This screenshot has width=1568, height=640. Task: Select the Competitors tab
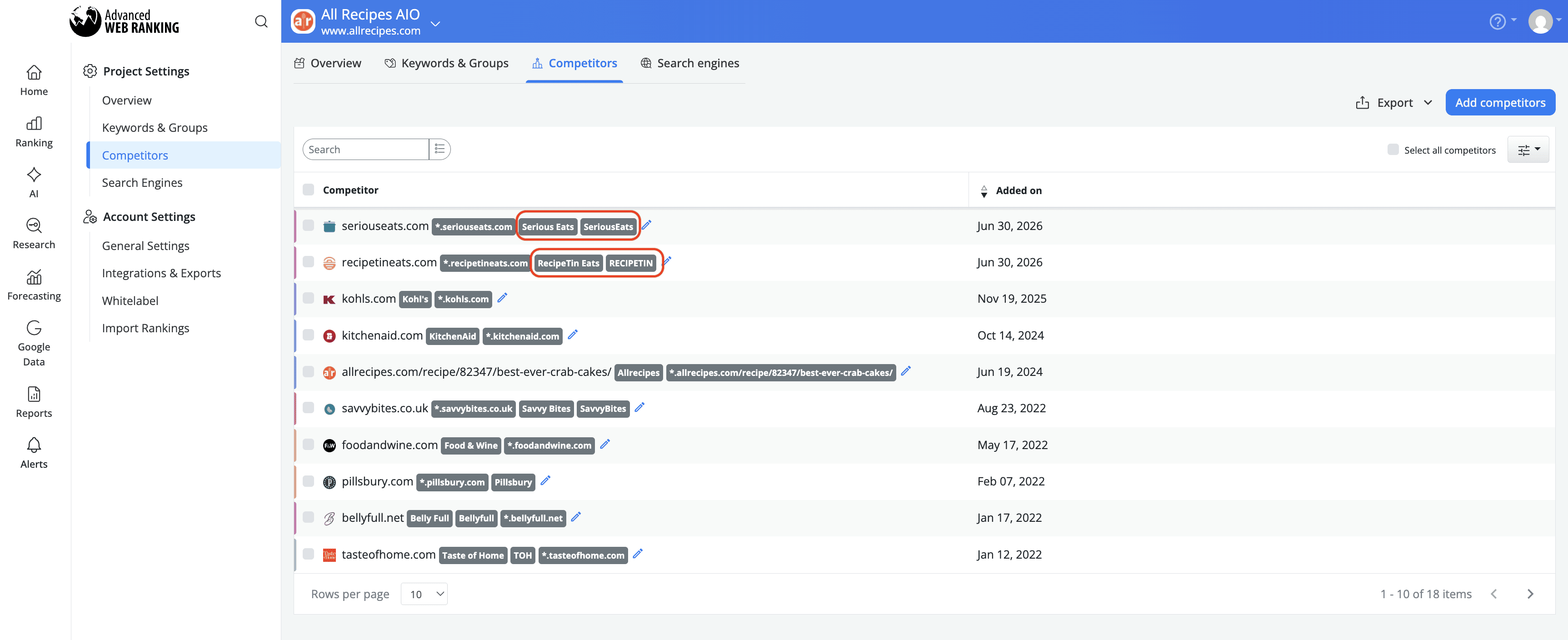coord(574,63)
